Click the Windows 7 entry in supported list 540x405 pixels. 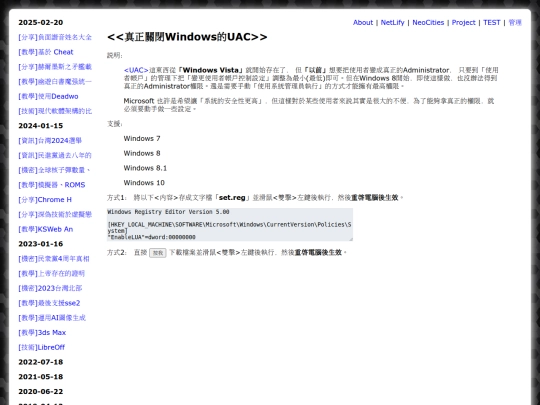pos(142,138)
